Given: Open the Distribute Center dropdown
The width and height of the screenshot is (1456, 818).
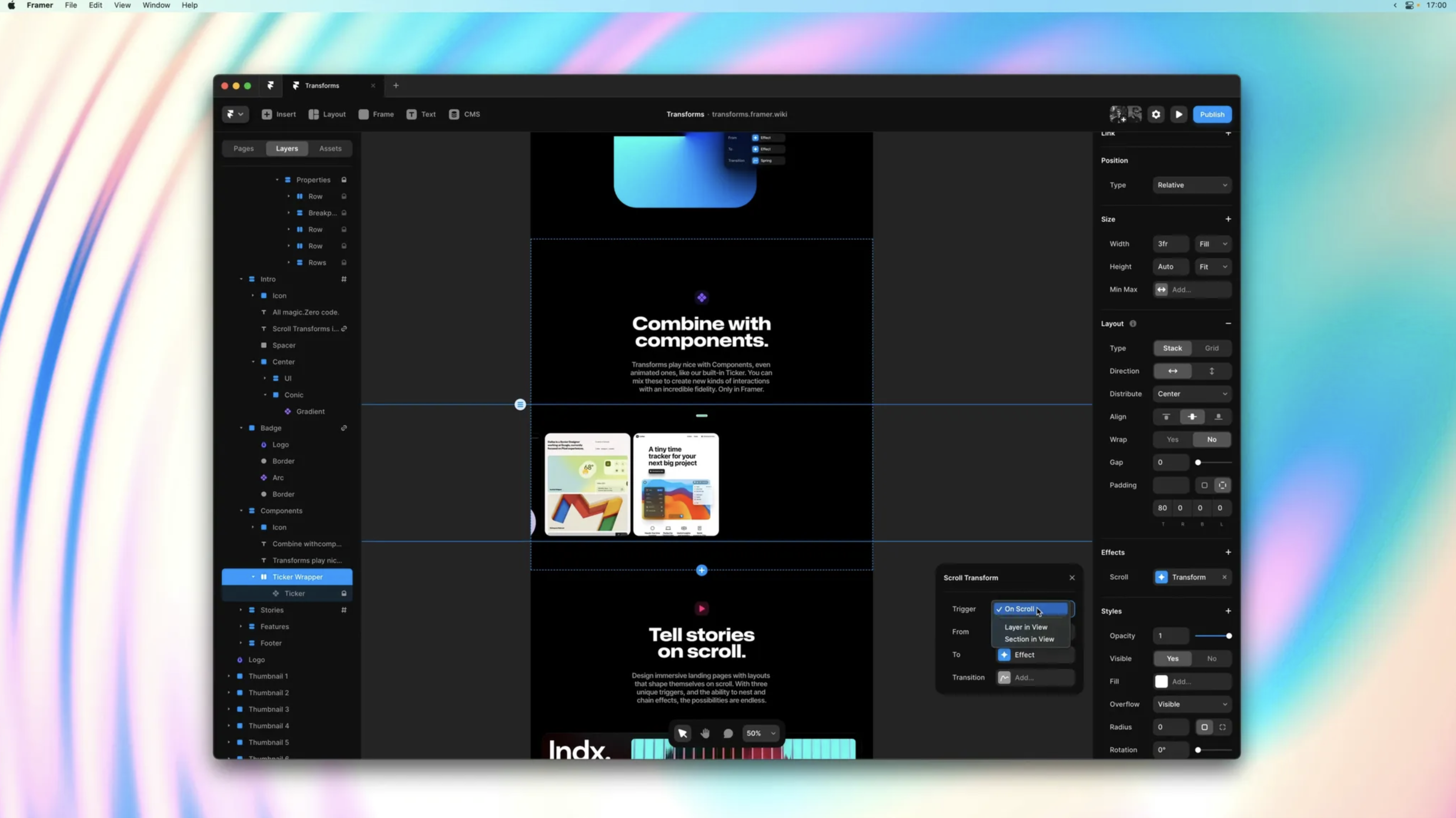Looking at the screenshot, I should 1192,394.
